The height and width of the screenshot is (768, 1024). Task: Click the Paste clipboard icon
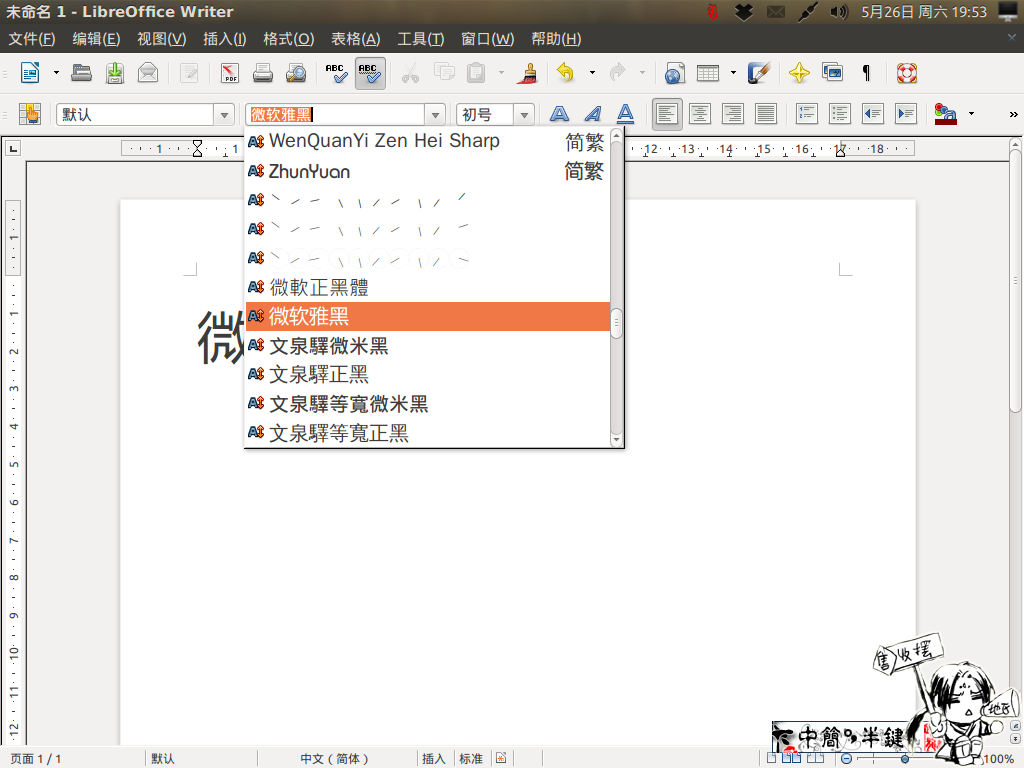pyautogui.click(x=476, y=72)
